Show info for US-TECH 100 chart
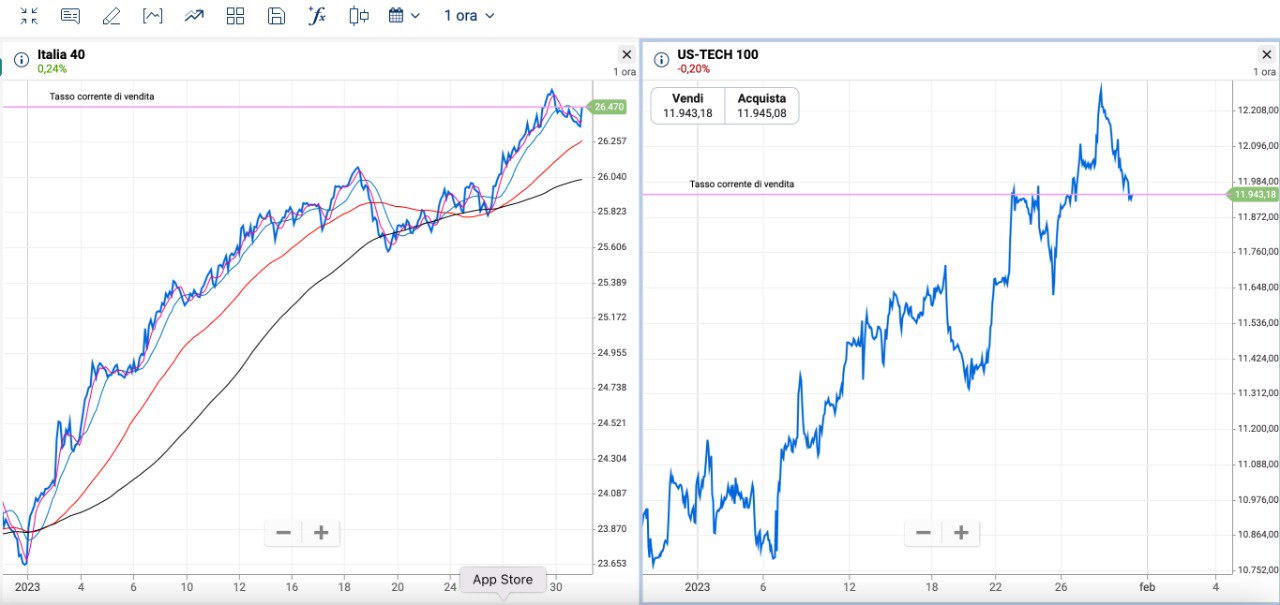This screenshot has height=605, width=1280. (x=661, y=60)
